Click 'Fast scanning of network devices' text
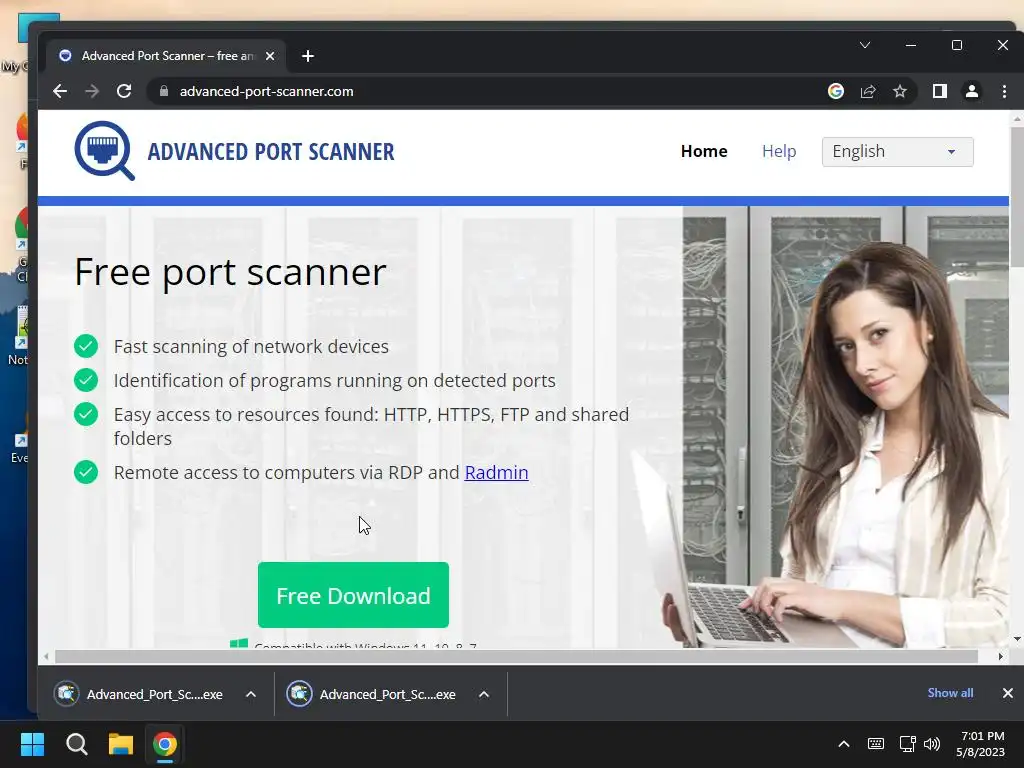The image size is (1024, 768). click(x=251, y=346)
